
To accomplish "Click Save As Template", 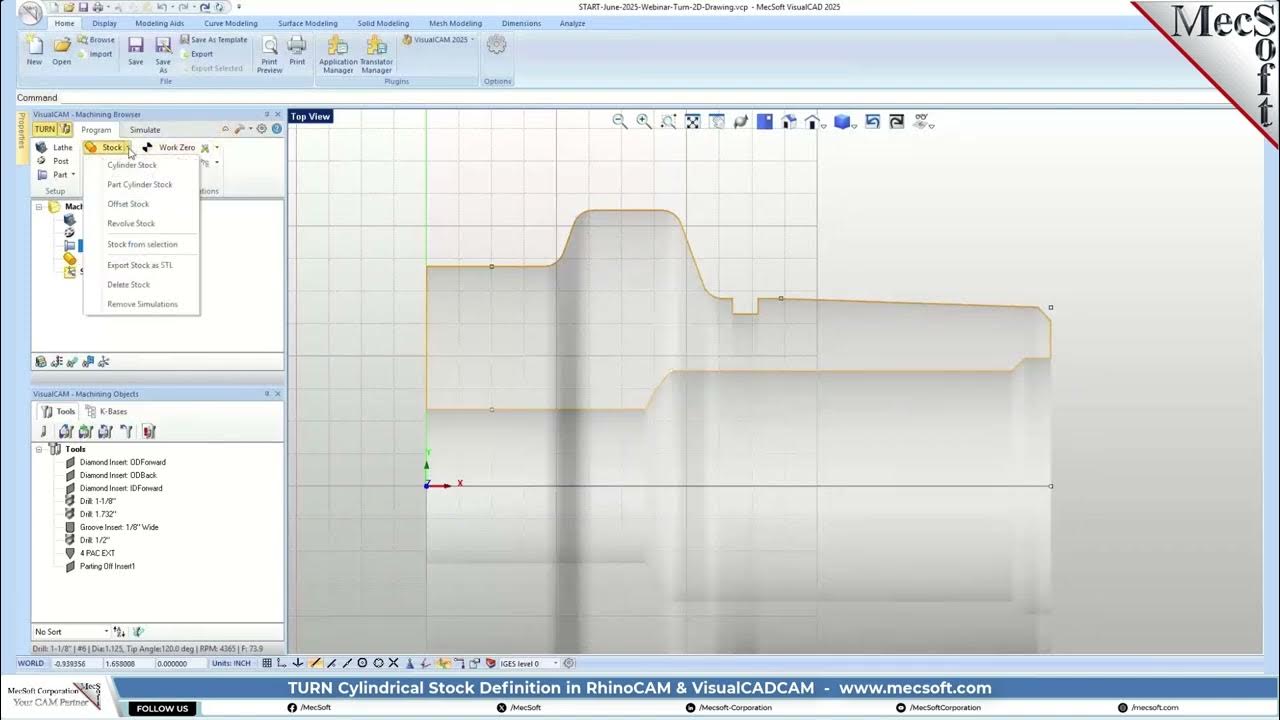I will point(214,40).
